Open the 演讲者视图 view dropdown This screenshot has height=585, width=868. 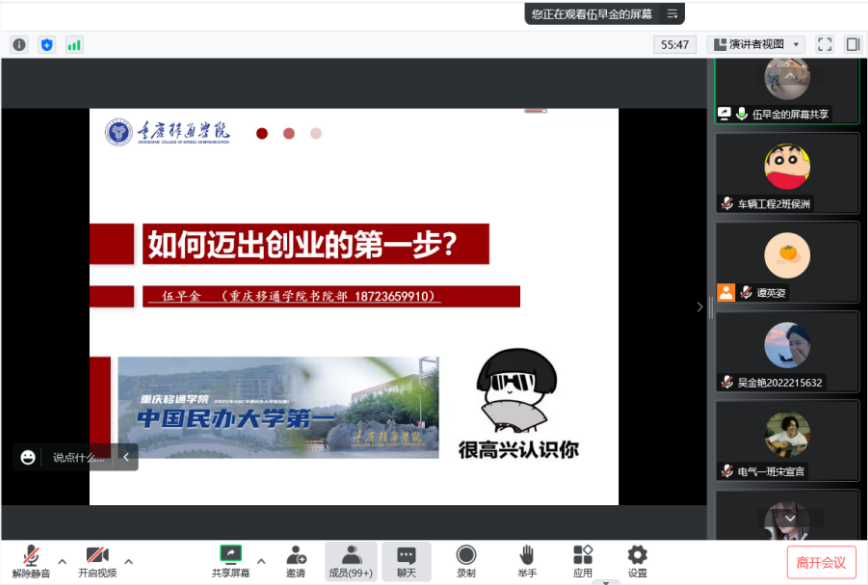(x=755, y=44)
